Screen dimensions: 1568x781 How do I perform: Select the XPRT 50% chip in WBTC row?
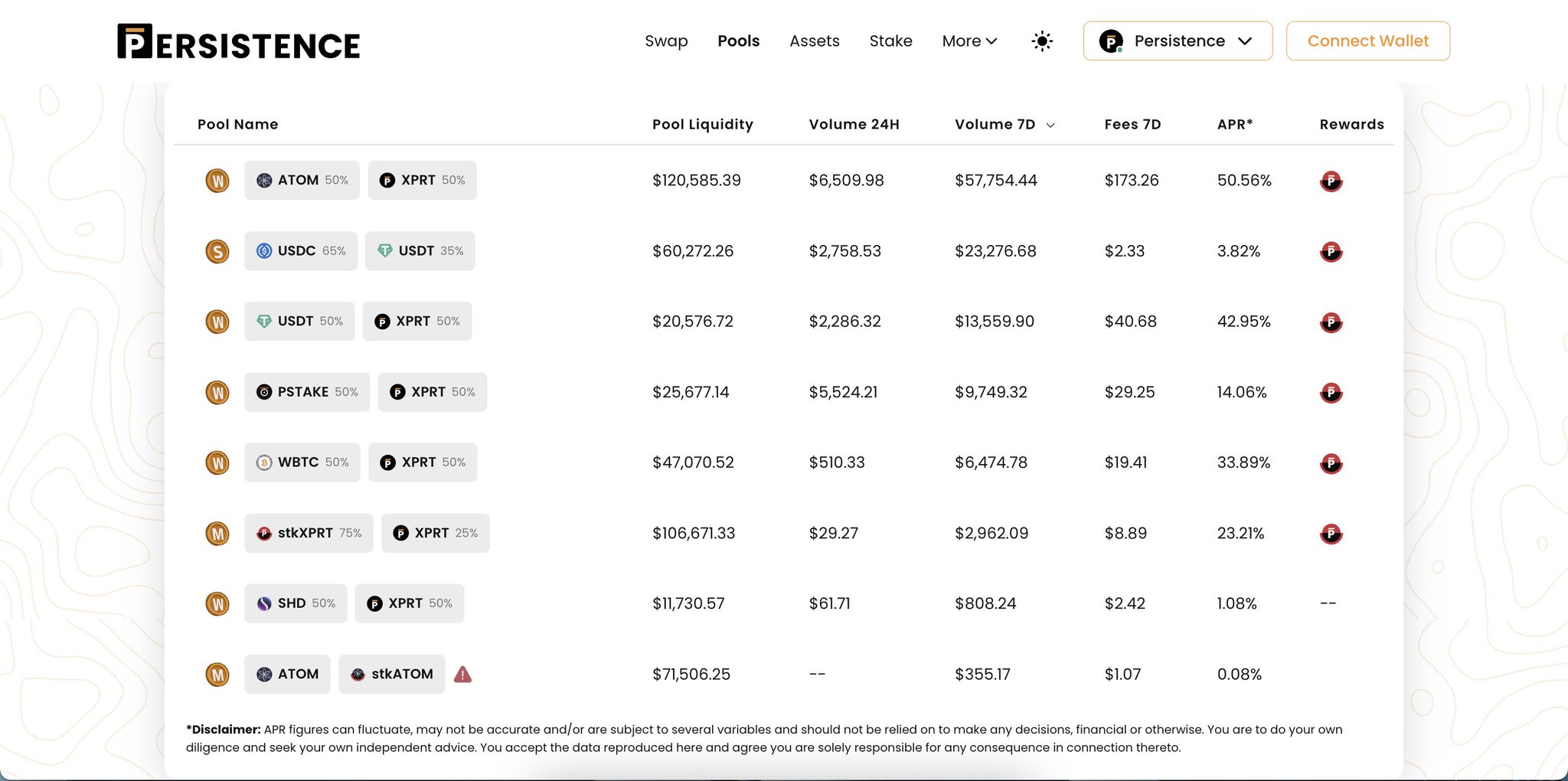pyautogui.click(x=423, y=462)
